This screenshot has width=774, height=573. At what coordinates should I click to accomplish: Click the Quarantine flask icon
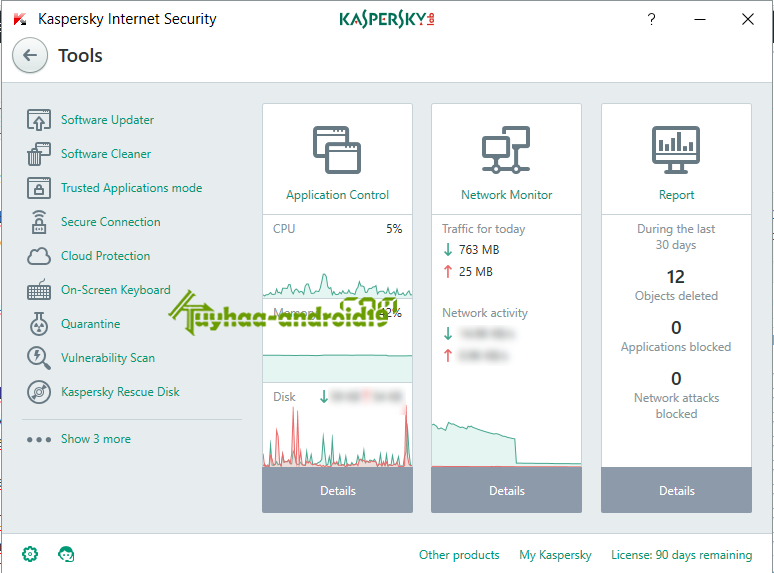(39, 324)
